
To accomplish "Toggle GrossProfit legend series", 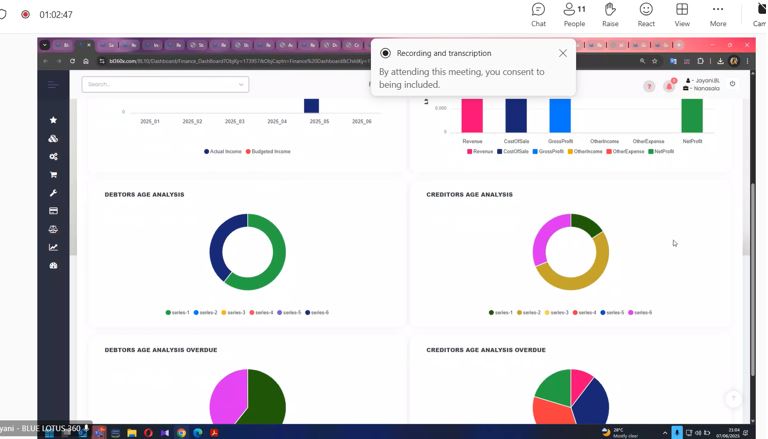I will point(548,151).
